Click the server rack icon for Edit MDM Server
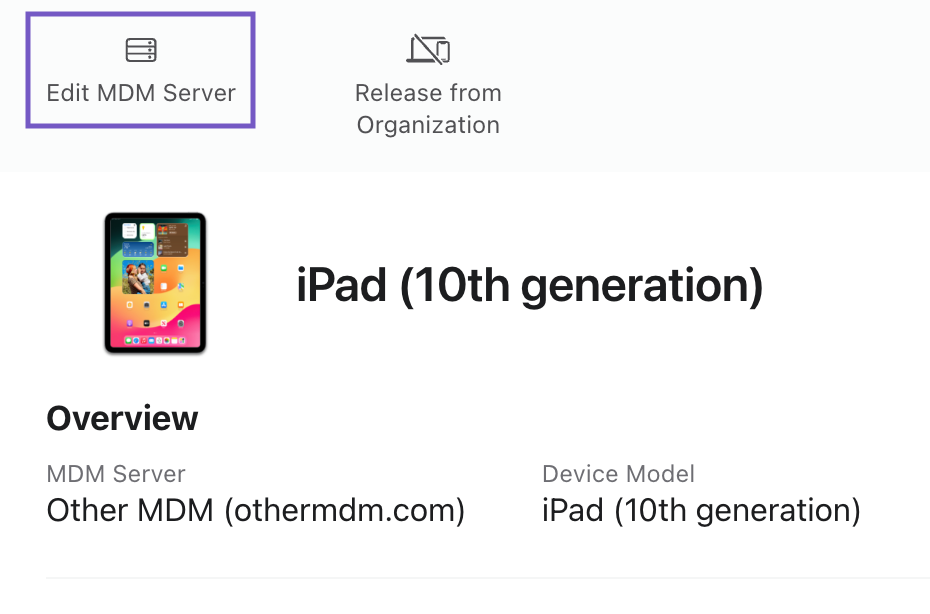Viewport: 930px width, 614px height. (x=141, y=50)
